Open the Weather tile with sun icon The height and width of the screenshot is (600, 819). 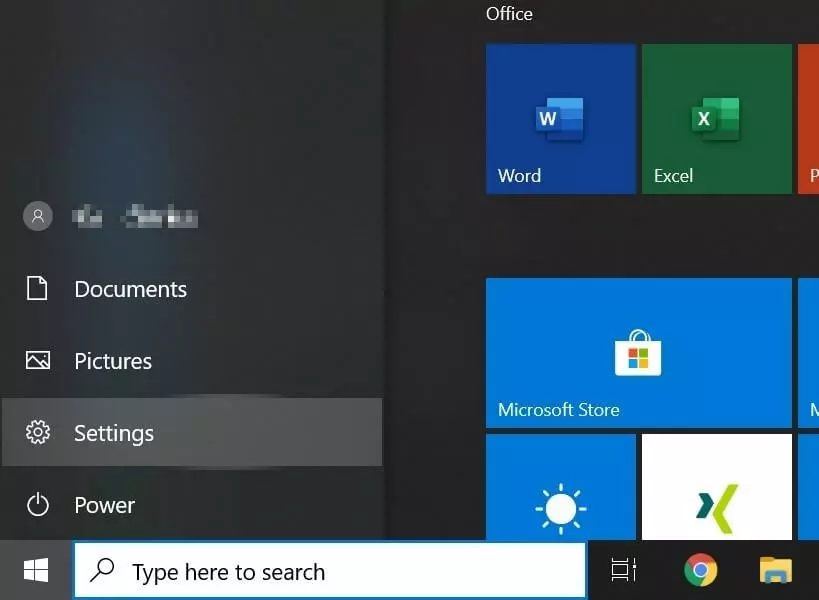click(x=560, y=487)
